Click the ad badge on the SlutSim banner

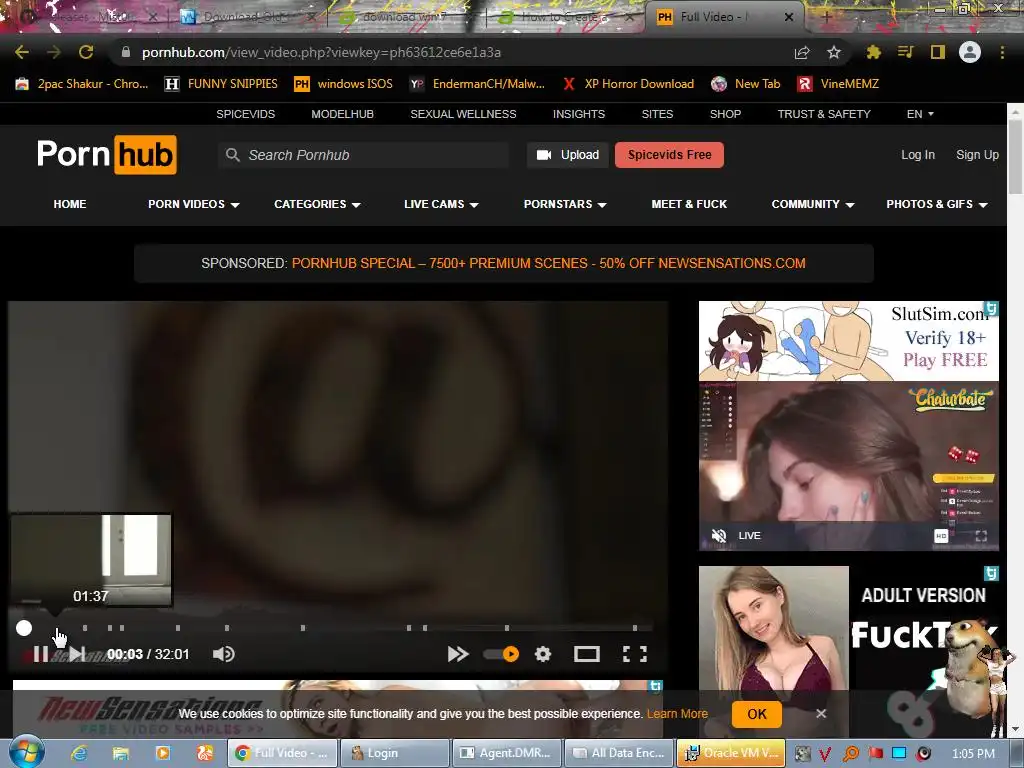point(991,308)
